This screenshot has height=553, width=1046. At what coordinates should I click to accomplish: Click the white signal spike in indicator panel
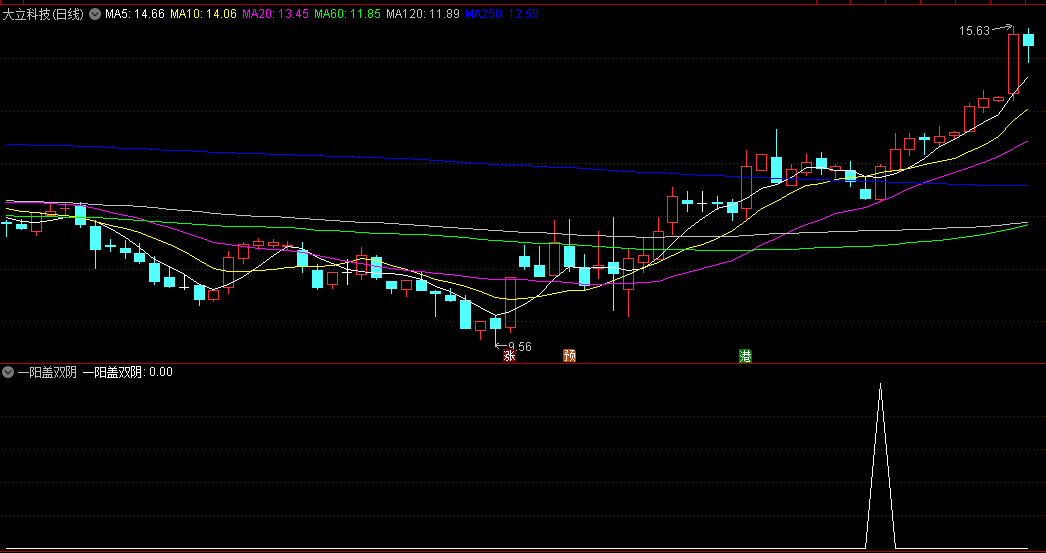881,466
